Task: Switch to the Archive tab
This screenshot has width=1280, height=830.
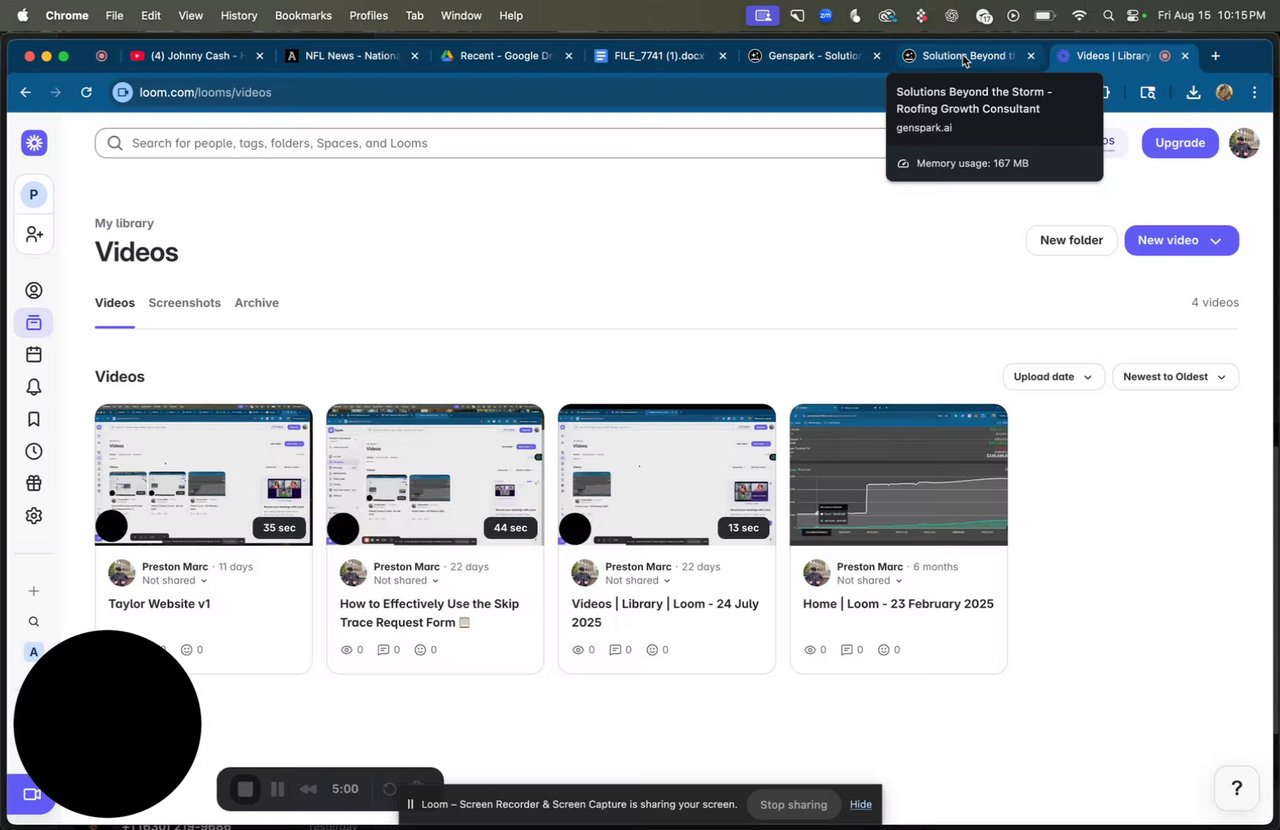Action: pos(257,303)
